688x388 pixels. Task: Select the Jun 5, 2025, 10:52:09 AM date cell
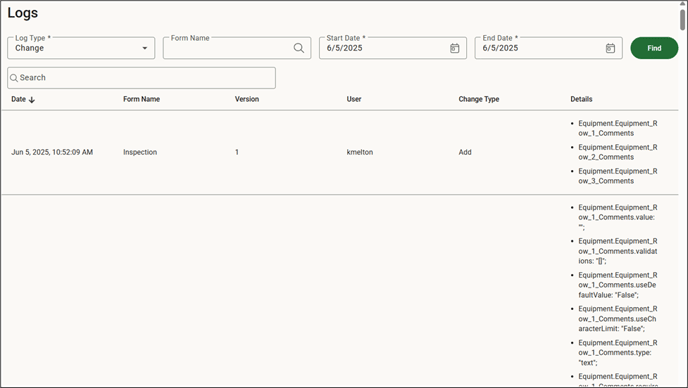(52, 152)
